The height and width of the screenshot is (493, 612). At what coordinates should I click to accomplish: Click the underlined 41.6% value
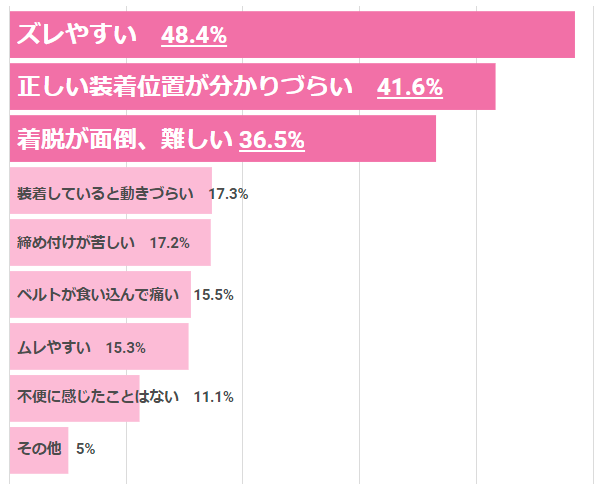click(x=410, y=88)
